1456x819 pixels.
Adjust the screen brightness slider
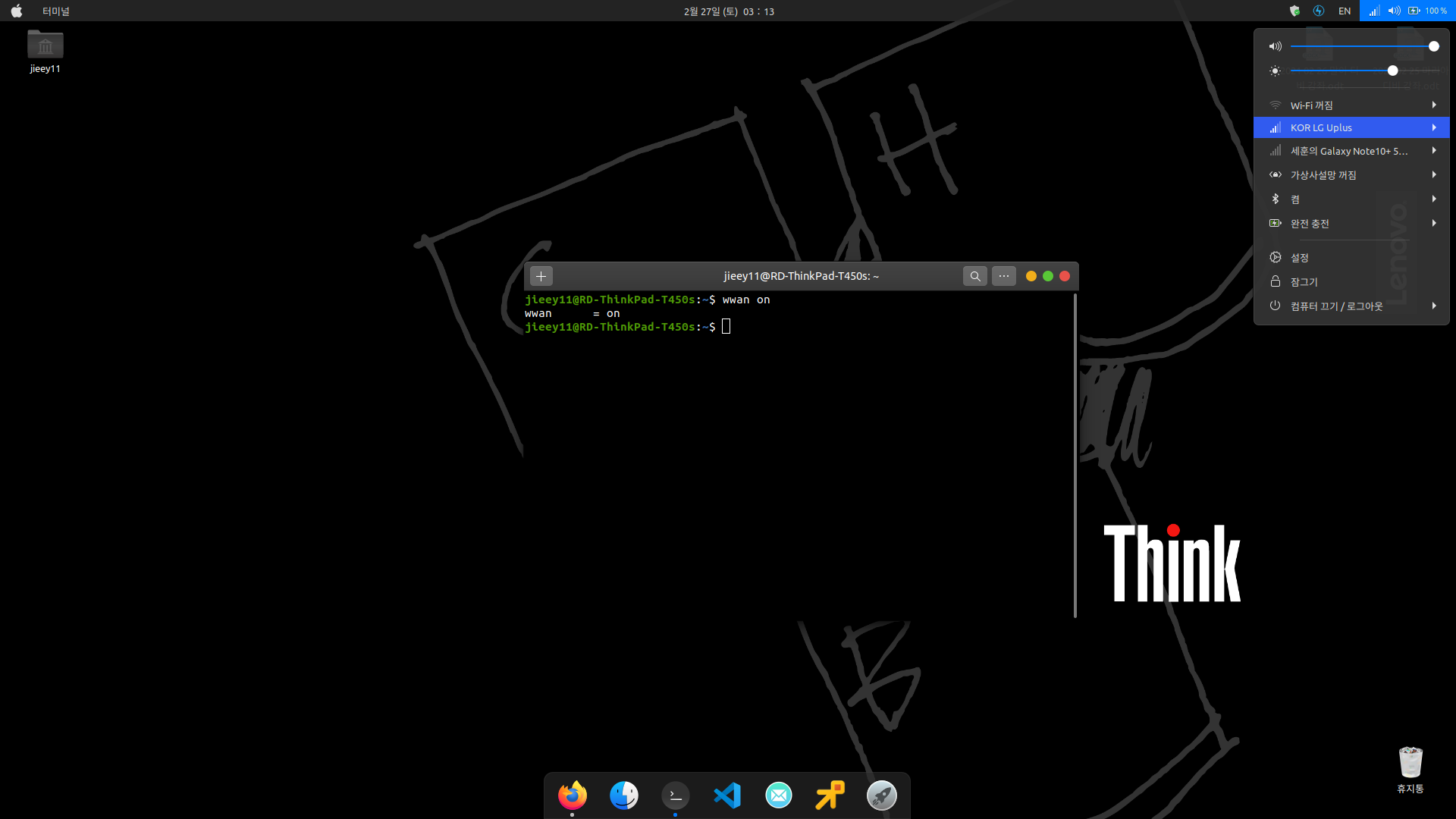[1392, 71]
